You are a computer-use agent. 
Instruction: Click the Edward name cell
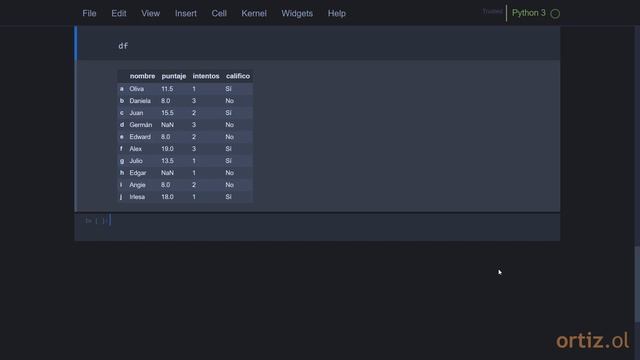click(140, 137)
